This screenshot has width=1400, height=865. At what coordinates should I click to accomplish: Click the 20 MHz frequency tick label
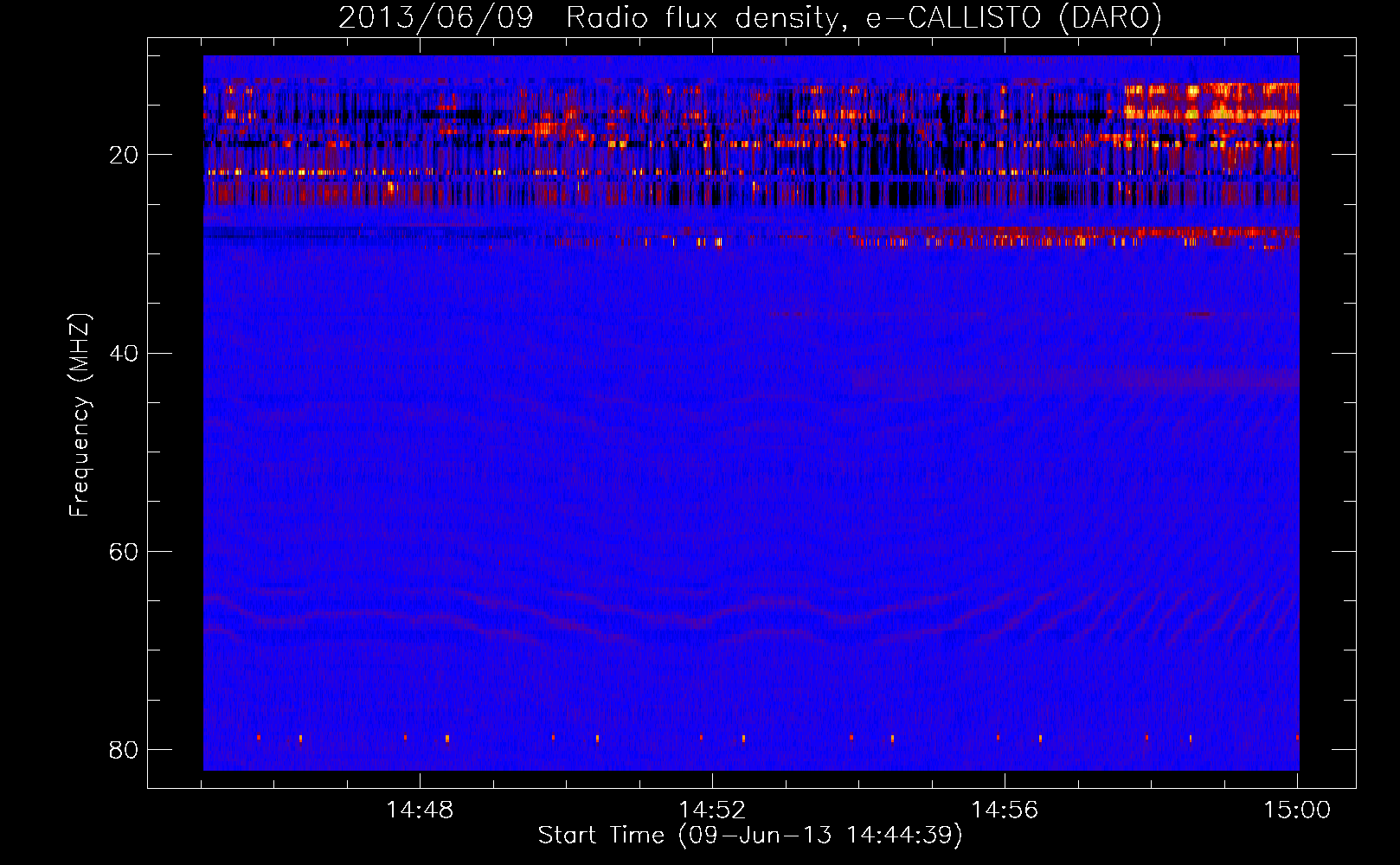click(x=124, y=155)
